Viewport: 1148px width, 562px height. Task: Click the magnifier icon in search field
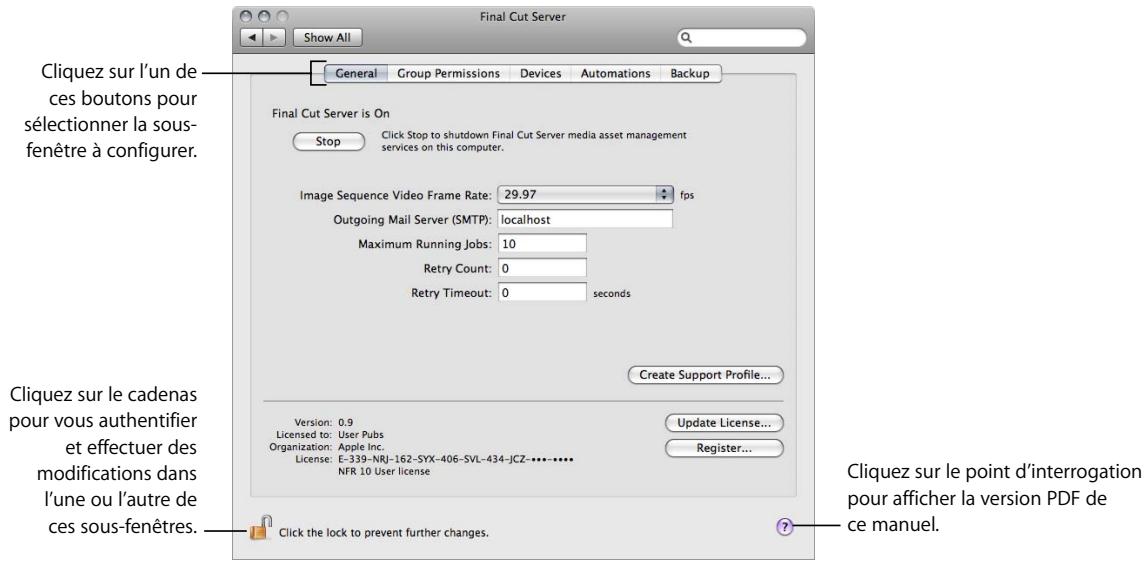pos(687,37)
